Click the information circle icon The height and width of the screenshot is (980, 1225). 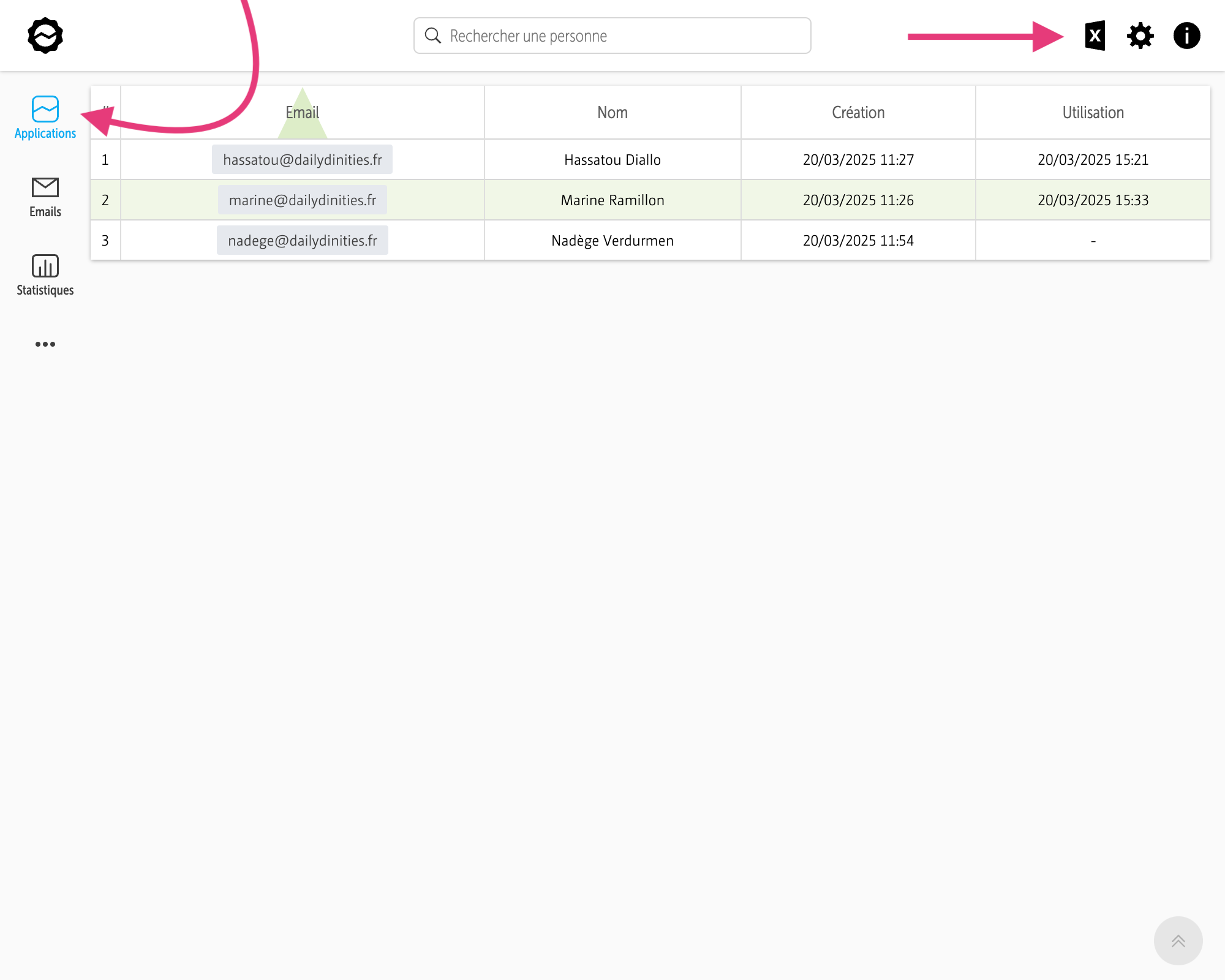coord(1186,36)
